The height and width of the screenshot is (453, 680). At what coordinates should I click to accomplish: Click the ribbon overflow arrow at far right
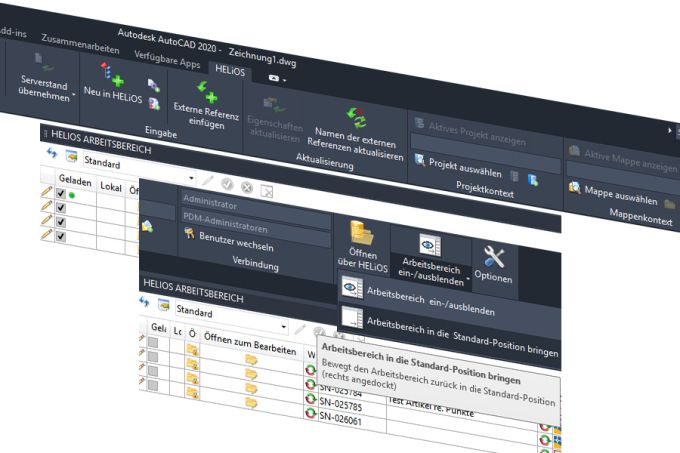click(670, 130)
